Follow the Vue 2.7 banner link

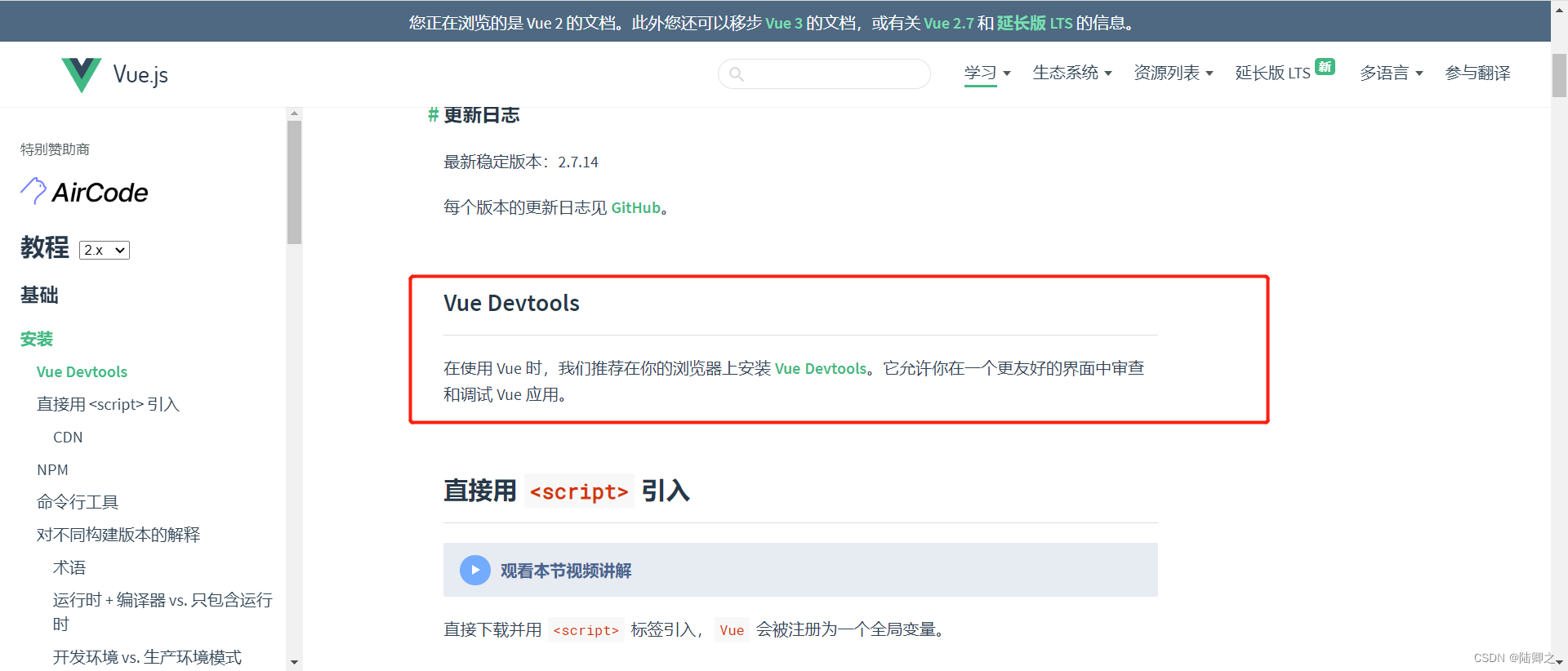(949, 23)
